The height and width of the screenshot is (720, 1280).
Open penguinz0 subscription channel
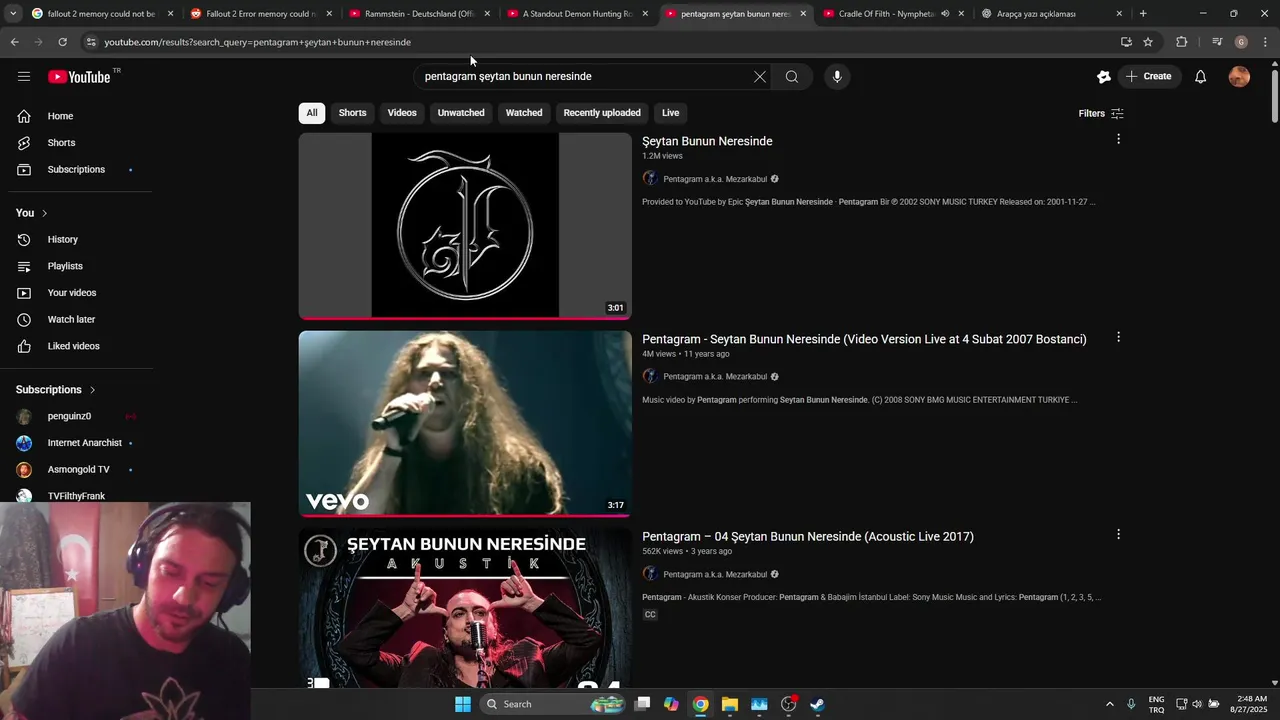tap(69, 416)
